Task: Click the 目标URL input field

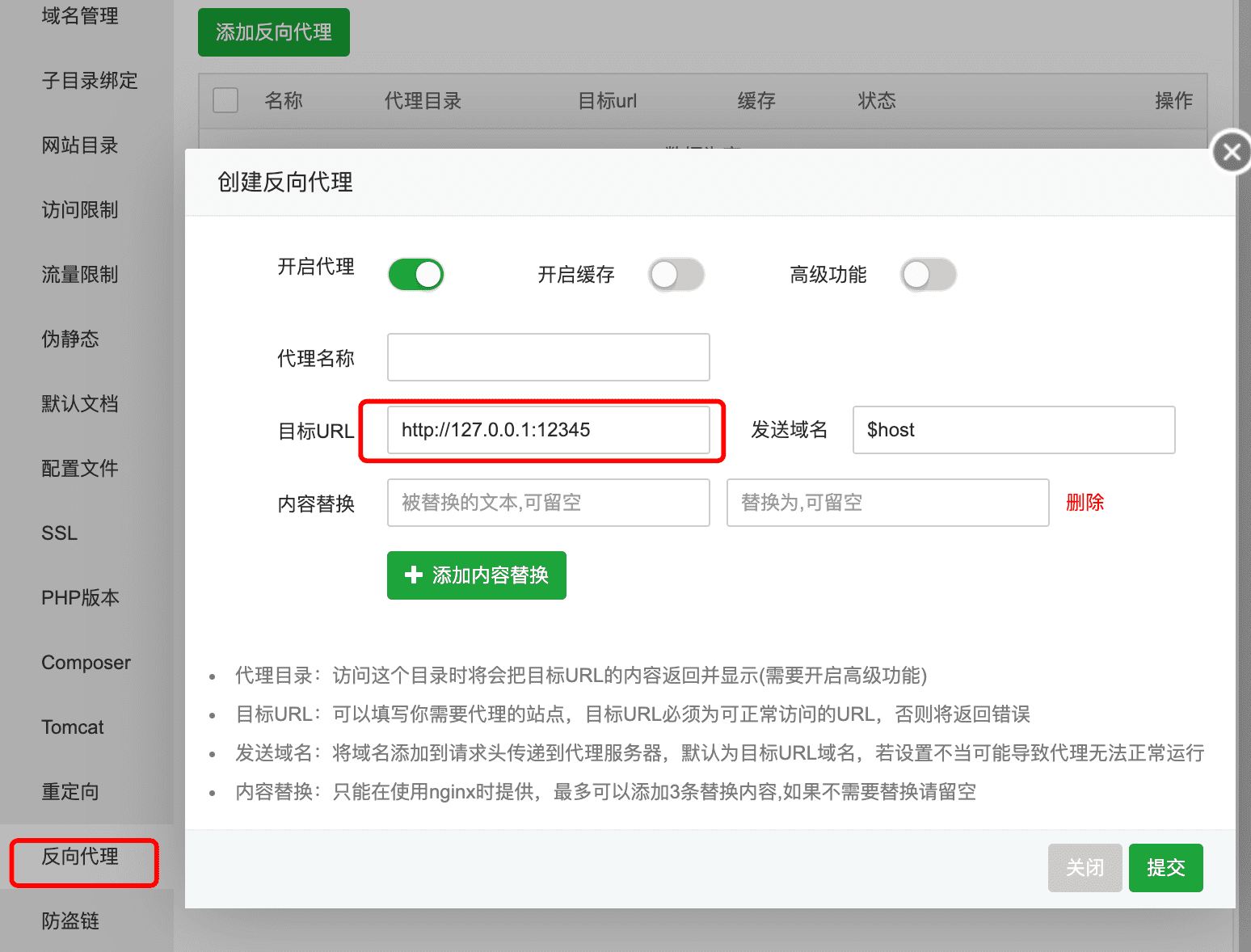Action: pos(548,430)
